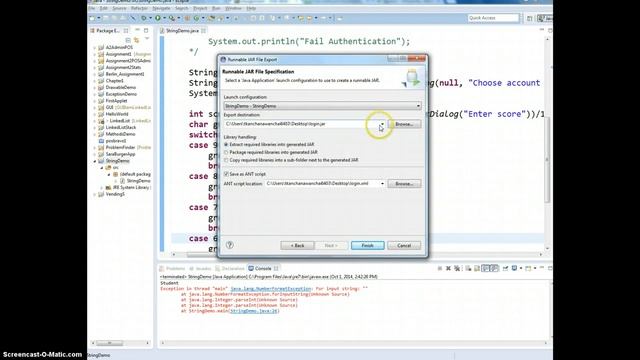Click the Clear Console icon

(x=468, y=268)
